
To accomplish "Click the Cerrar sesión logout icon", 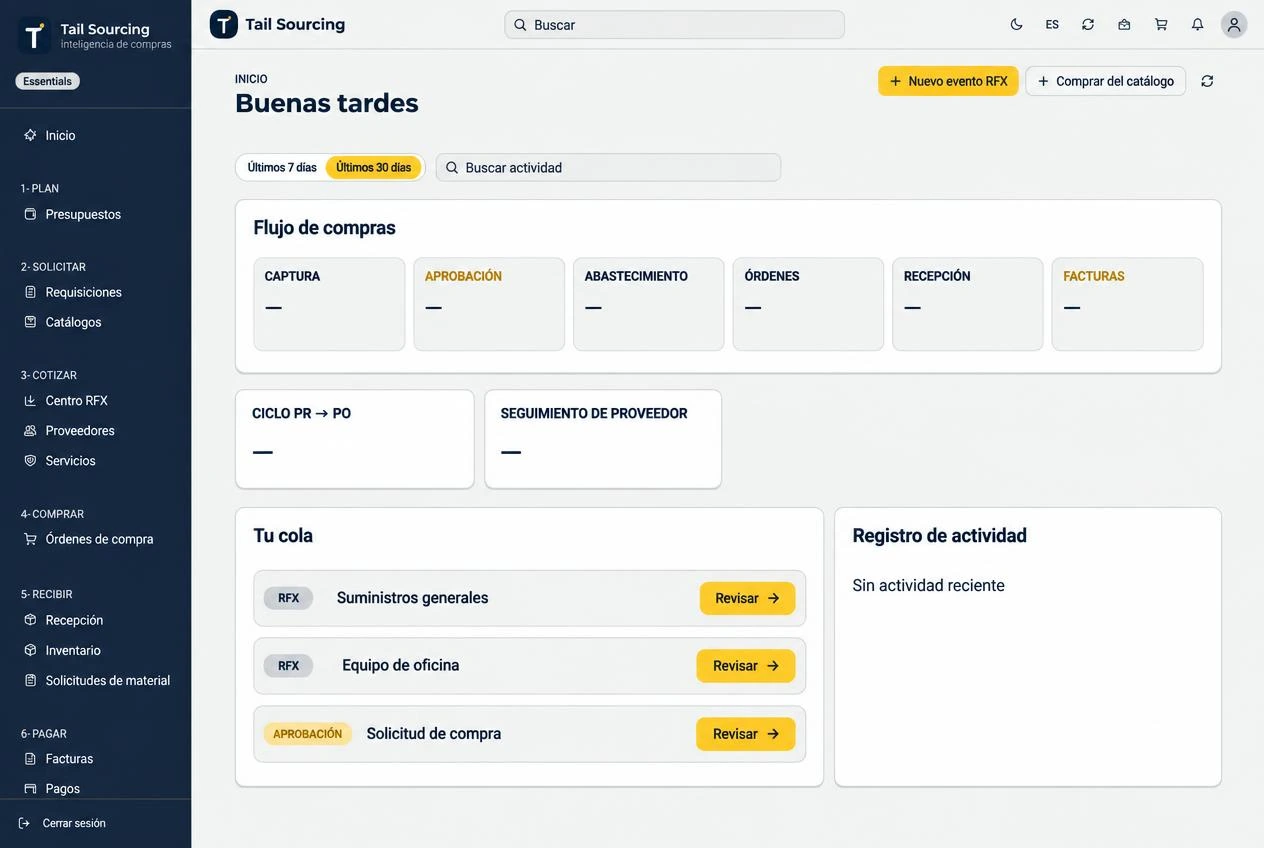I will click(x=24, y=823).
